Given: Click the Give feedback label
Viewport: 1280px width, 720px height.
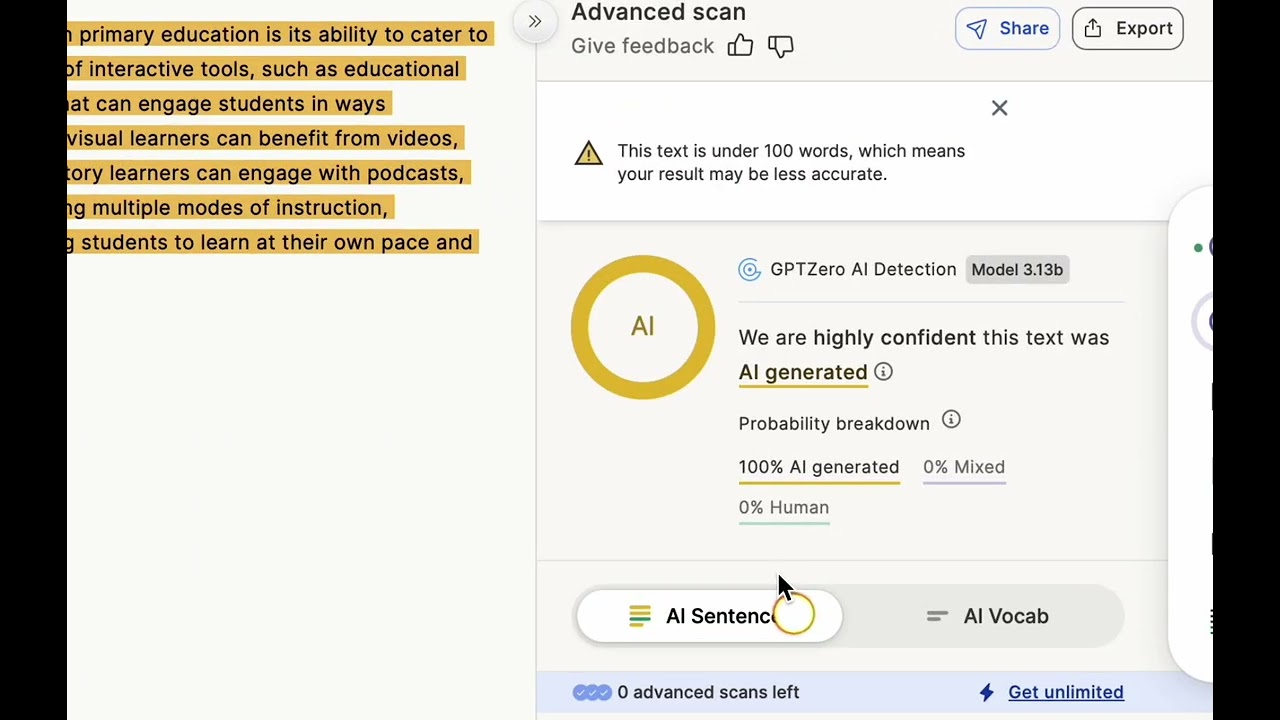Looking at the screenshot, I should point(642,46).
